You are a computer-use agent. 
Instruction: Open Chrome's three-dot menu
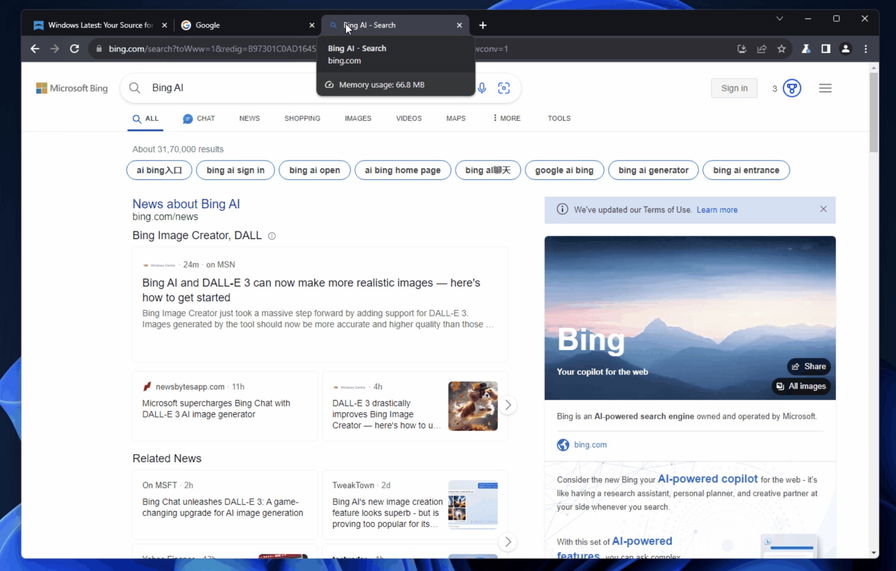point(865,49)
